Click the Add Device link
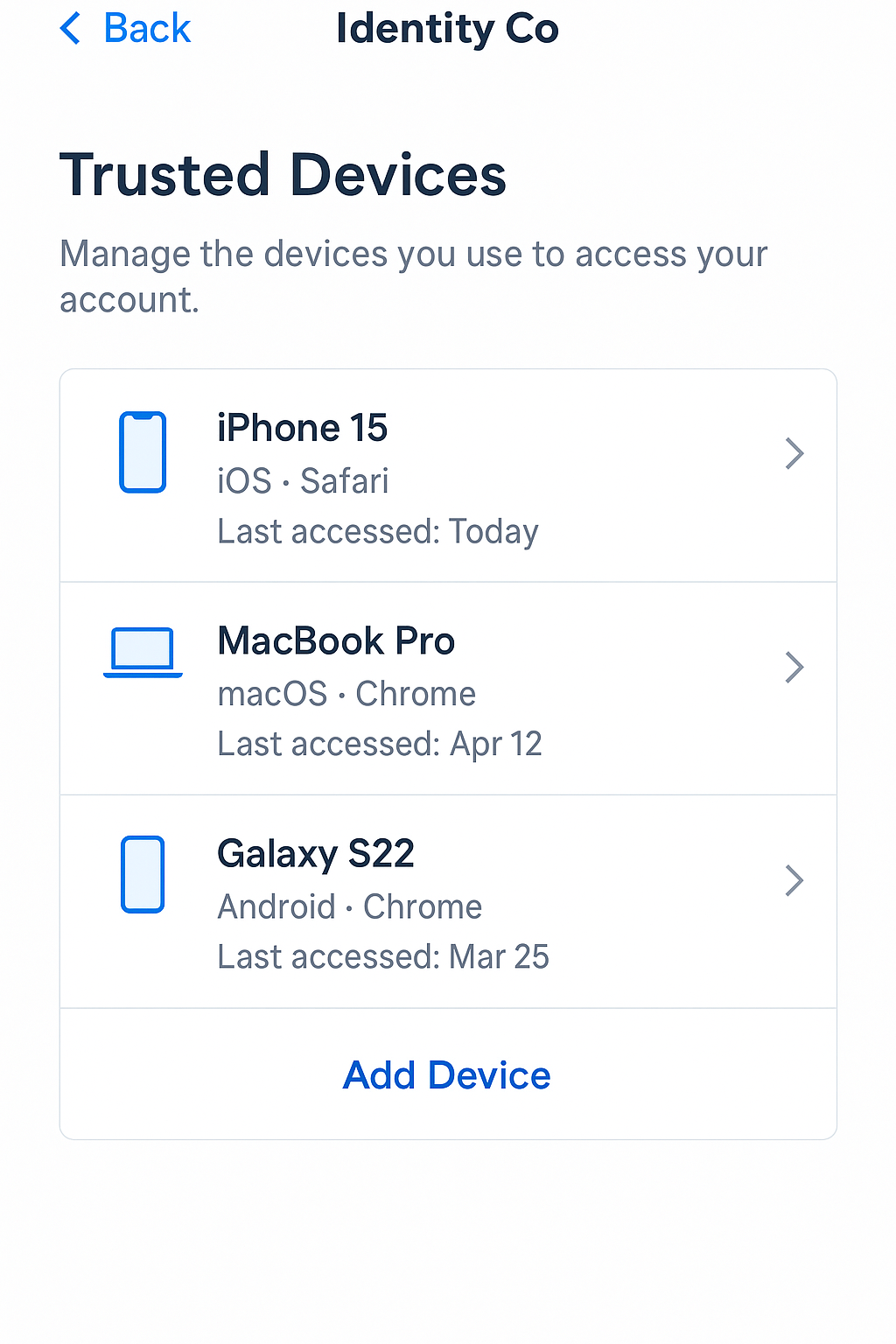 click(446, 1074)
